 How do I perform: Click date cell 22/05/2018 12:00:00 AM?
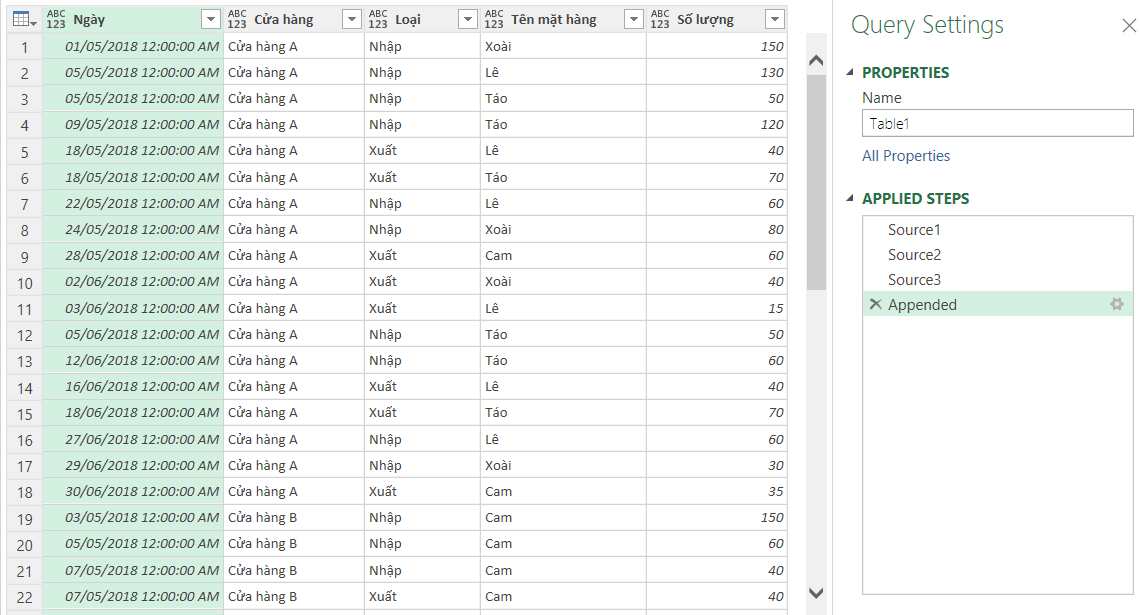click(133, 204)
